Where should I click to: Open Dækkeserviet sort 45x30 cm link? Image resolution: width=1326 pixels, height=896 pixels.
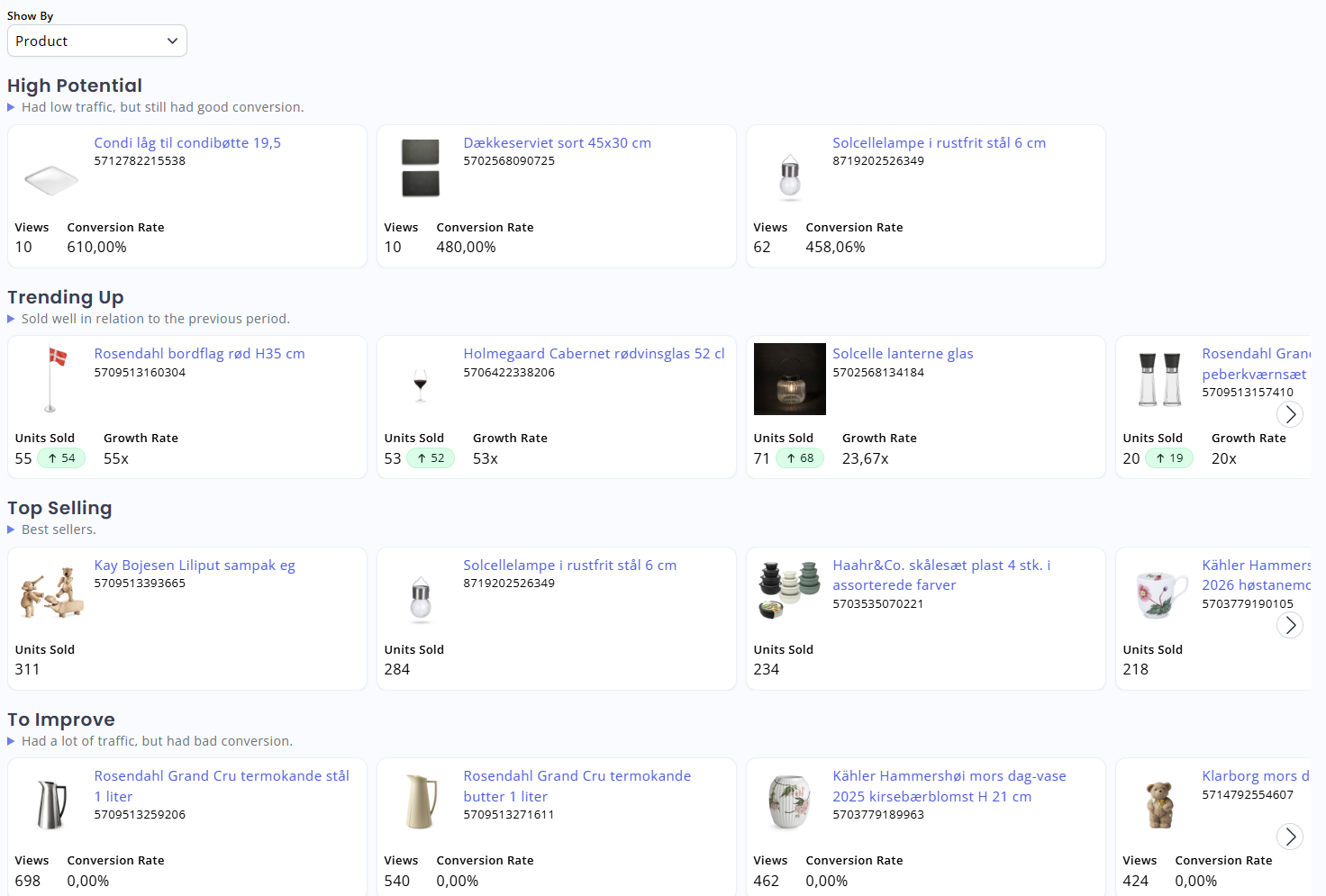click(x=557, y=142)
